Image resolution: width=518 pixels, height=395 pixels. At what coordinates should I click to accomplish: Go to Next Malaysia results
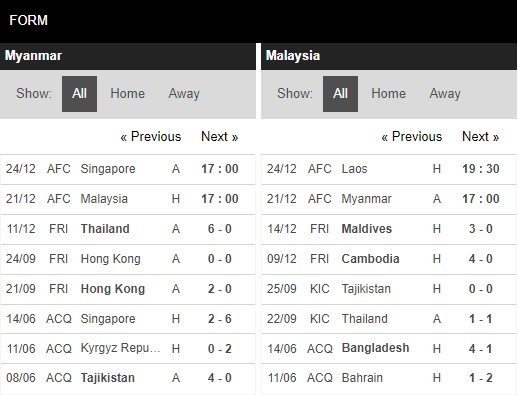(x=480, y=137)
